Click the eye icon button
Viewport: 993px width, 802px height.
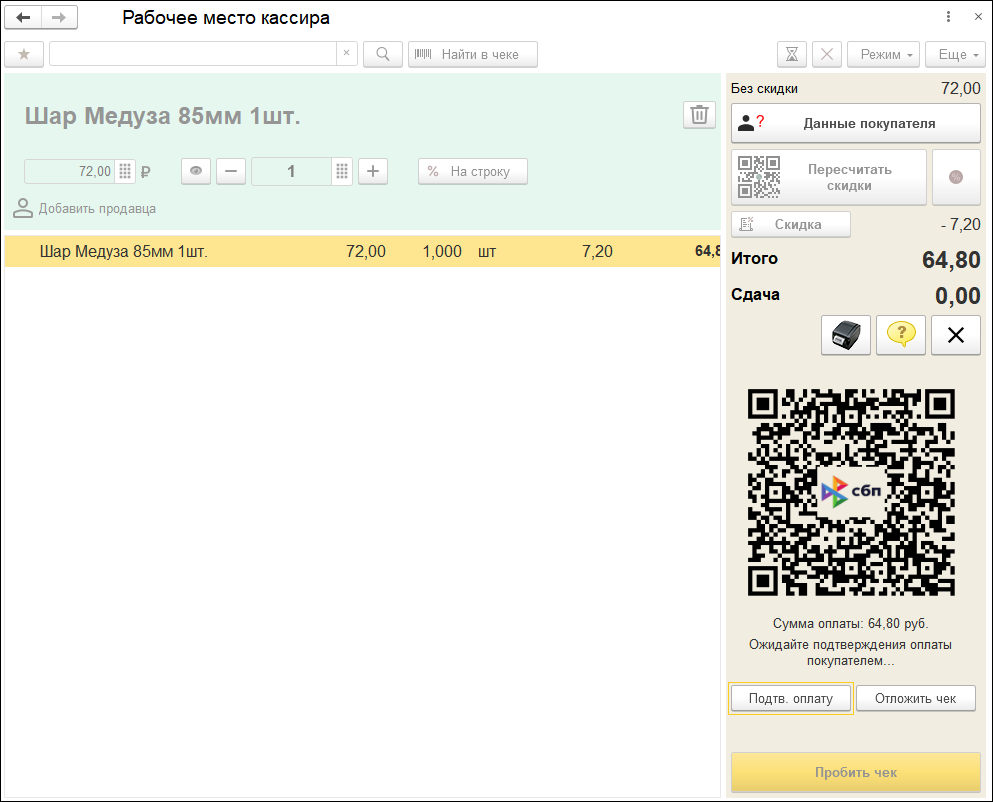[x=196, y=171]
